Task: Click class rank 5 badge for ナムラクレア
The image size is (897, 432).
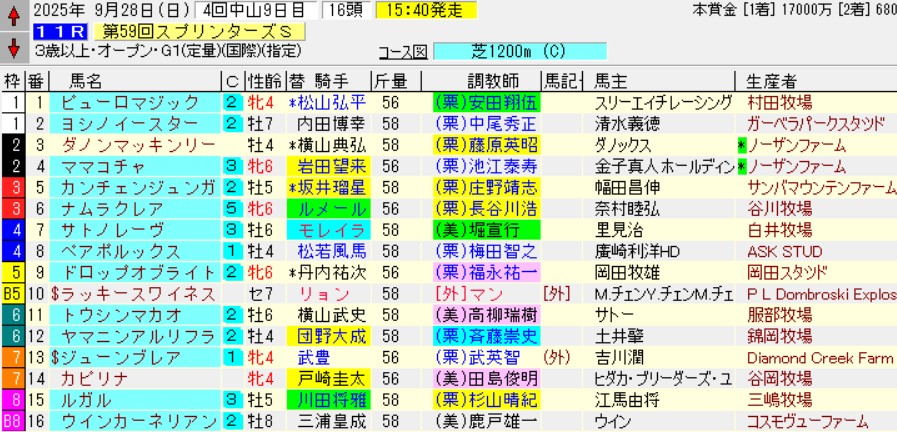Action: [x=231, y=208]
